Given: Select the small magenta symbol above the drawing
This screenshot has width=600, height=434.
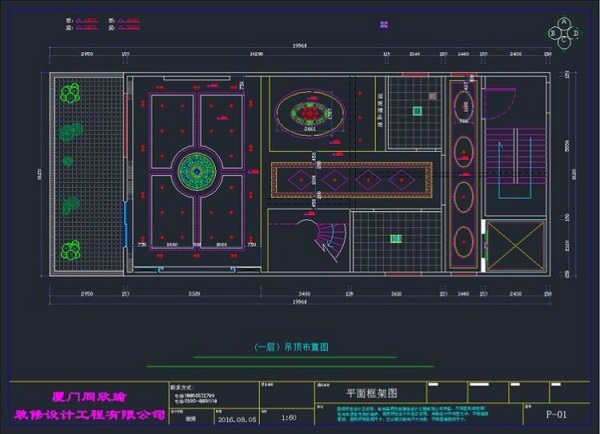Looking at the screenshot, I should point(383,24).
